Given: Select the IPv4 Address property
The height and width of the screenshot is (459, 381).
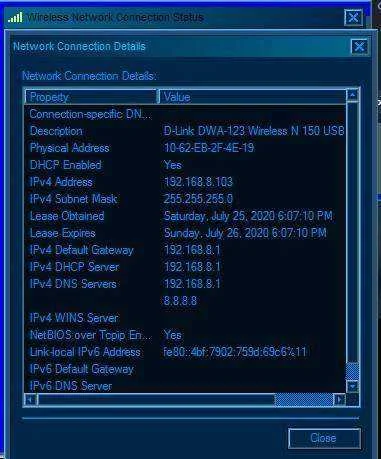Looking at the screenshot, I should (x=61, y=182).
